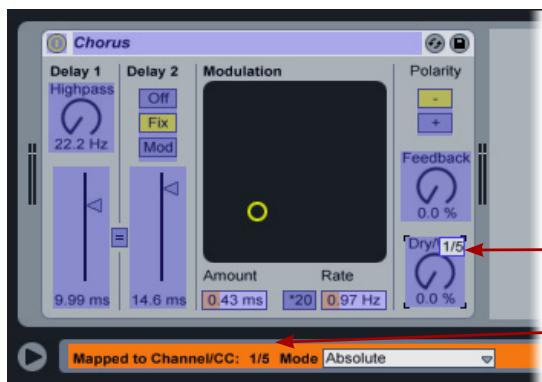Click the Feedback 0.0 % value
Viewport: 542px width, 382px height.
point(437,213)
